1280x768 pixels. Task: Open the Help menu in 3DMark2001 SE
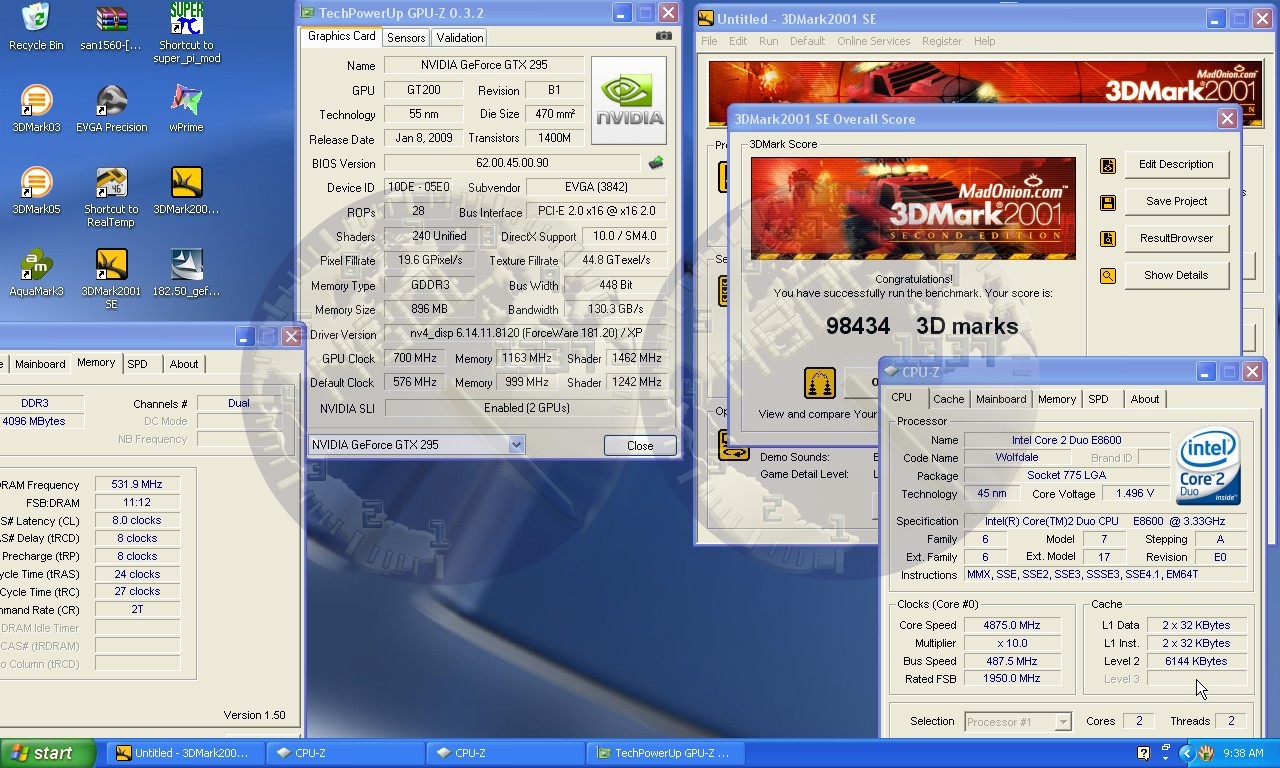tap(984, 41)
